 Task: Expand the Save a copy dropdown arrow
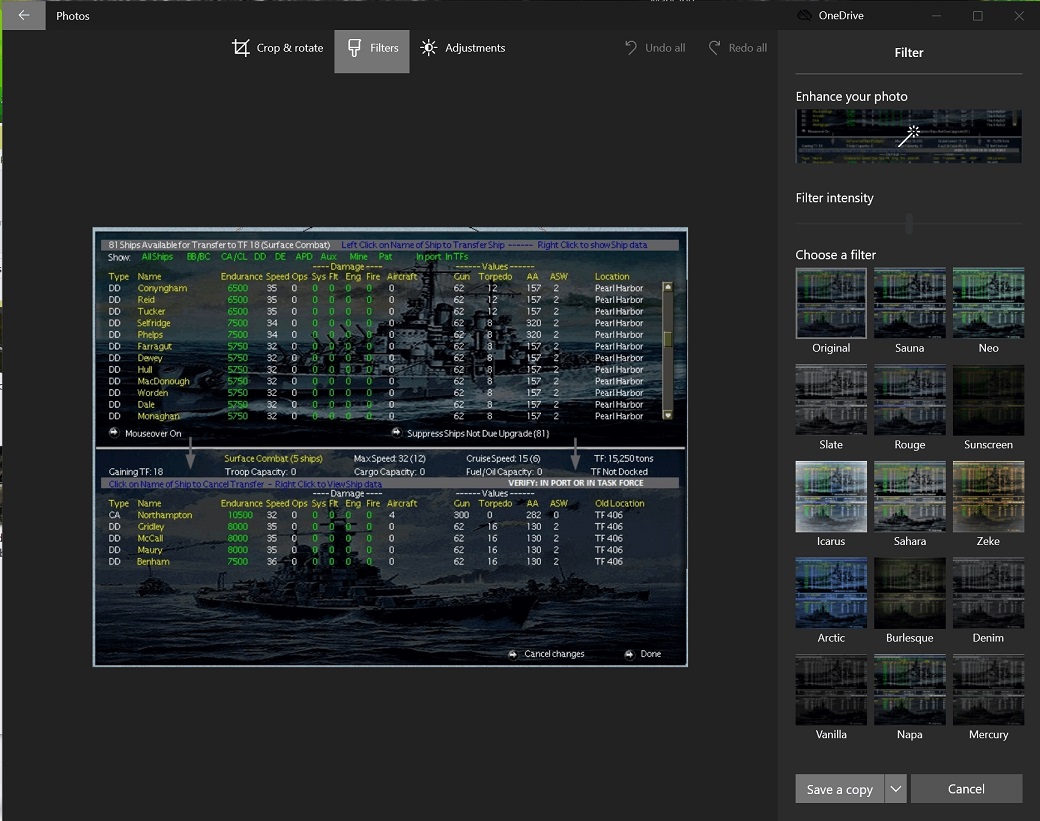tap(895, 789)
